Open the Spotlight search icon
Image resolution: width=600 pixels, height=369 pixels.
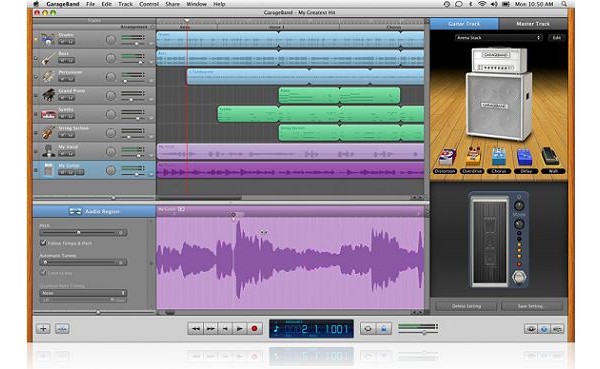pyautogui.click(x=564, y=4)
